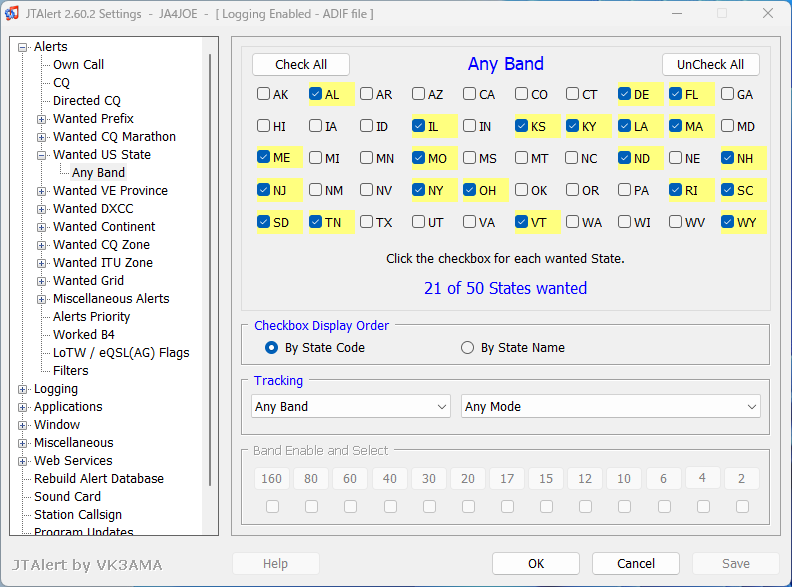Click the 160 band button
792x587 pixels.
click(x=272, y=478)
